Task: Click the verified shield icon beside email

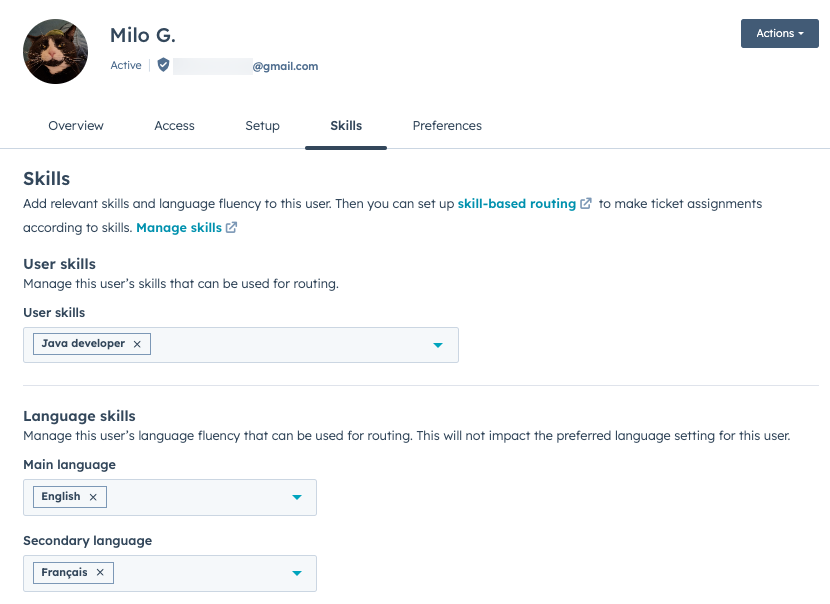Action: coord(164,65)
